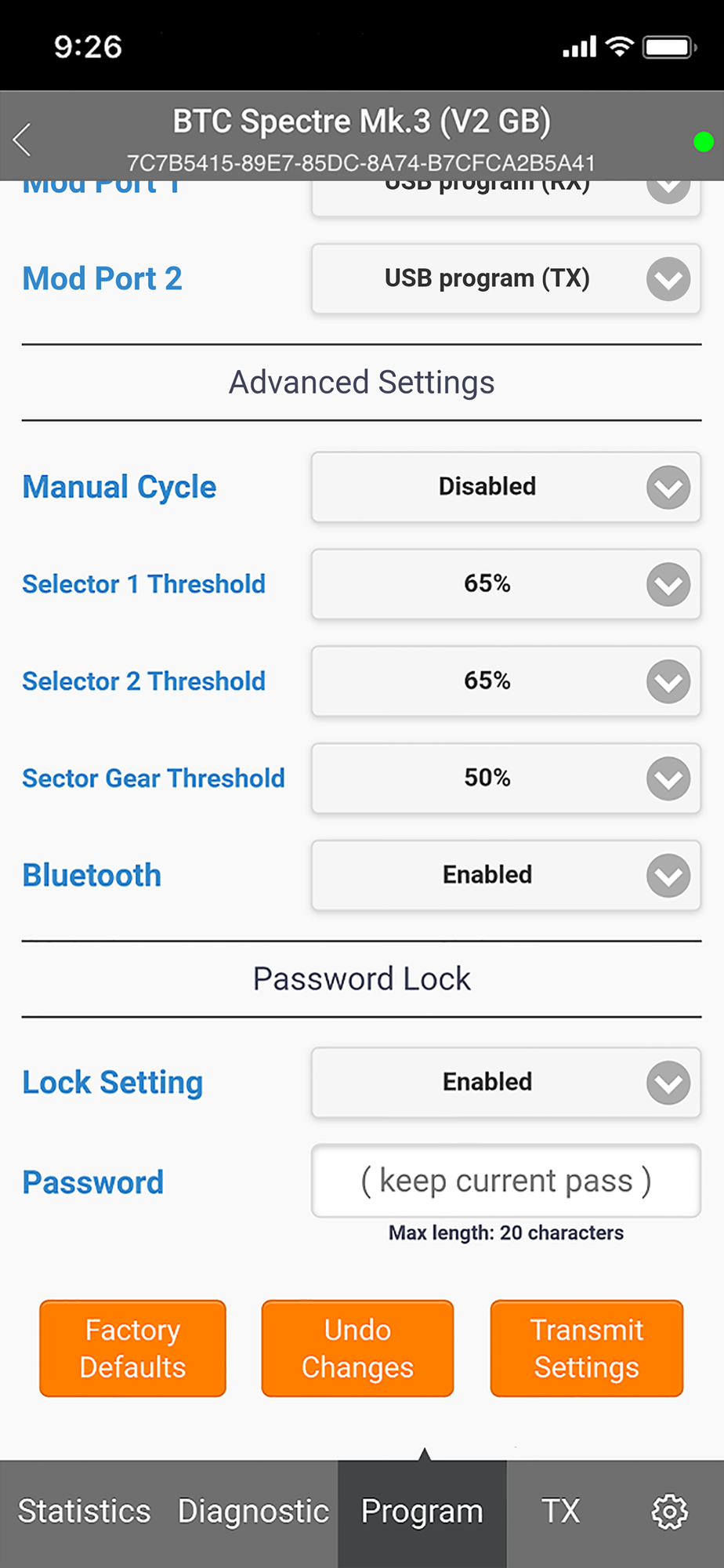This screenshot has width=724, height=1568.
Task: Toggle the Bluetooth Enabled setting
Action: [506, 876]
